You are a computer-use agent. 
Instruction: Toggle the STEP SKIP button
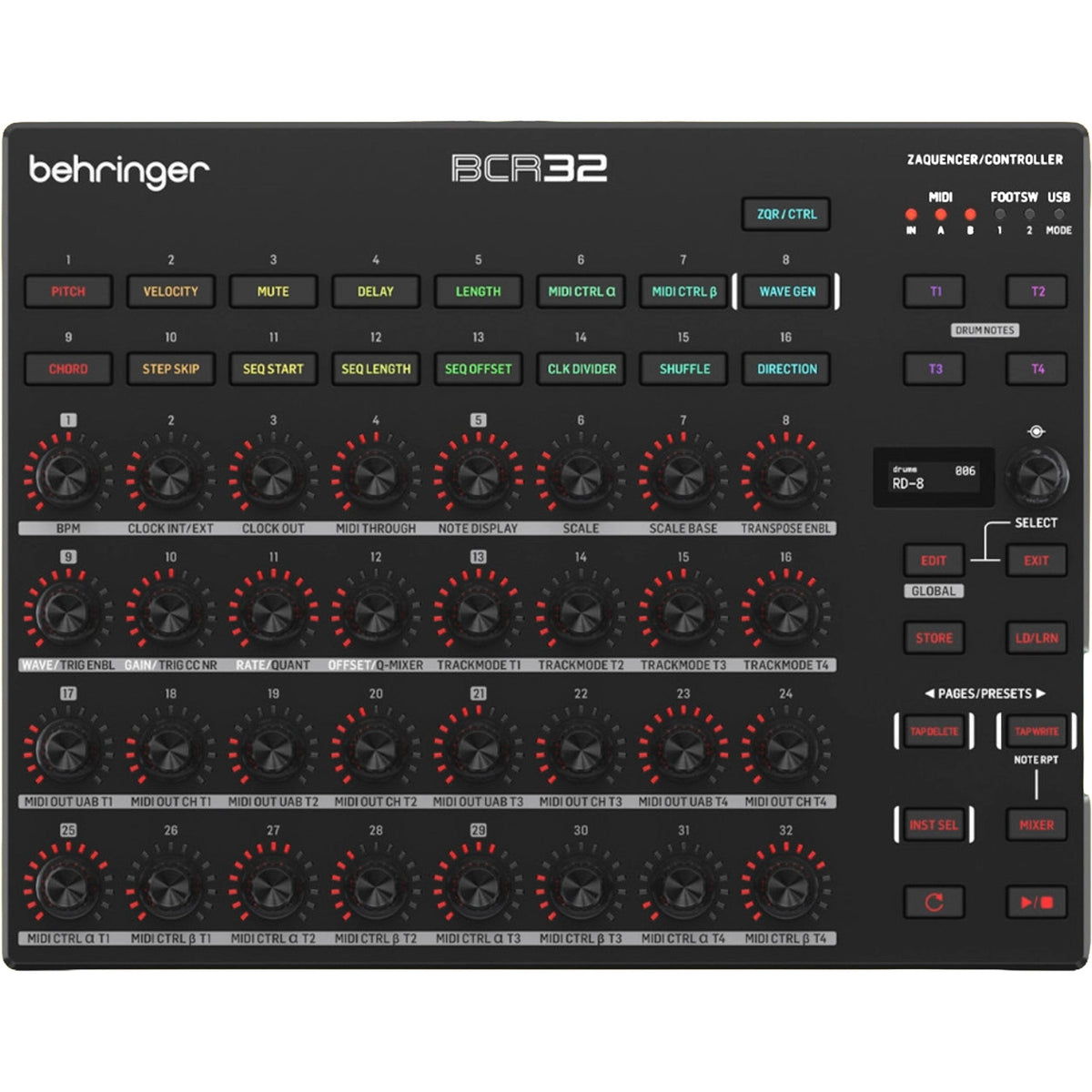tap(170, 369)
